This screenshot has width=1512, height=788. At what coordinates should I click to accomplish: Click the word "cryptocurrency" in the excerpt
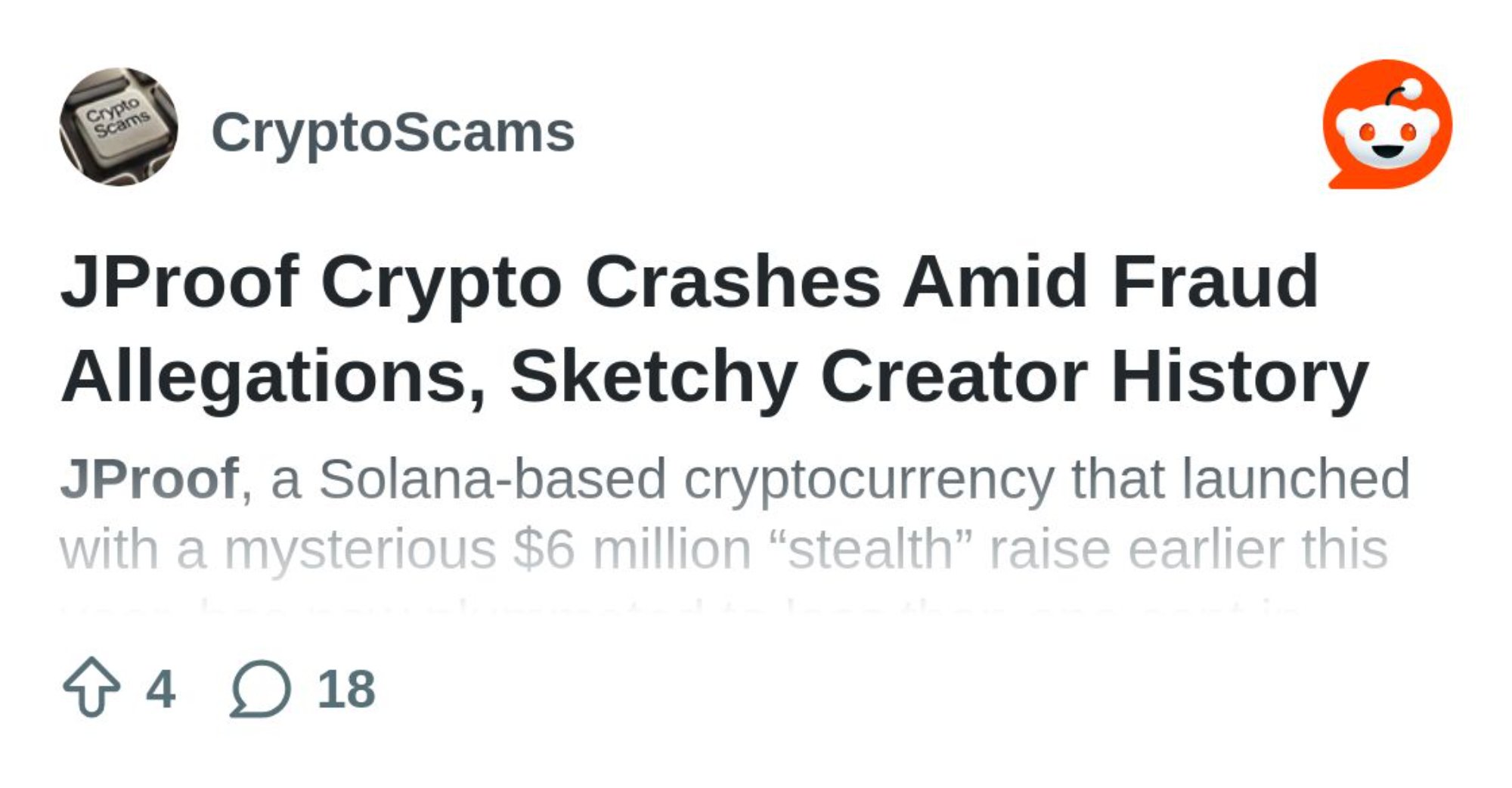pos(868,480)
